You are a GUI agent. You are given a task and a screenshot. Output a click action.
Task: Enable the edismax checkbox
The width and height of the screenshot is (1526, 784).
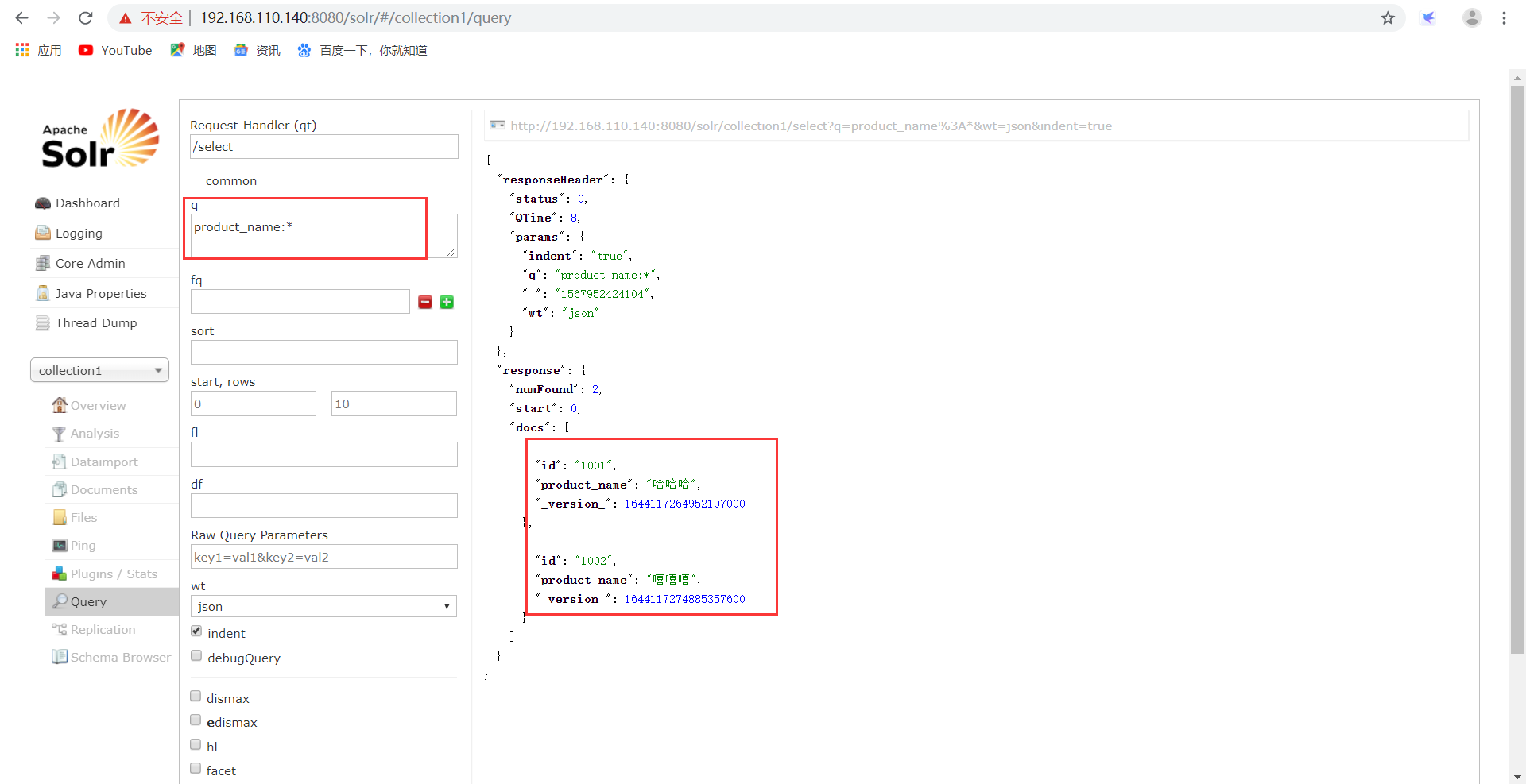(x=196, y=720)
